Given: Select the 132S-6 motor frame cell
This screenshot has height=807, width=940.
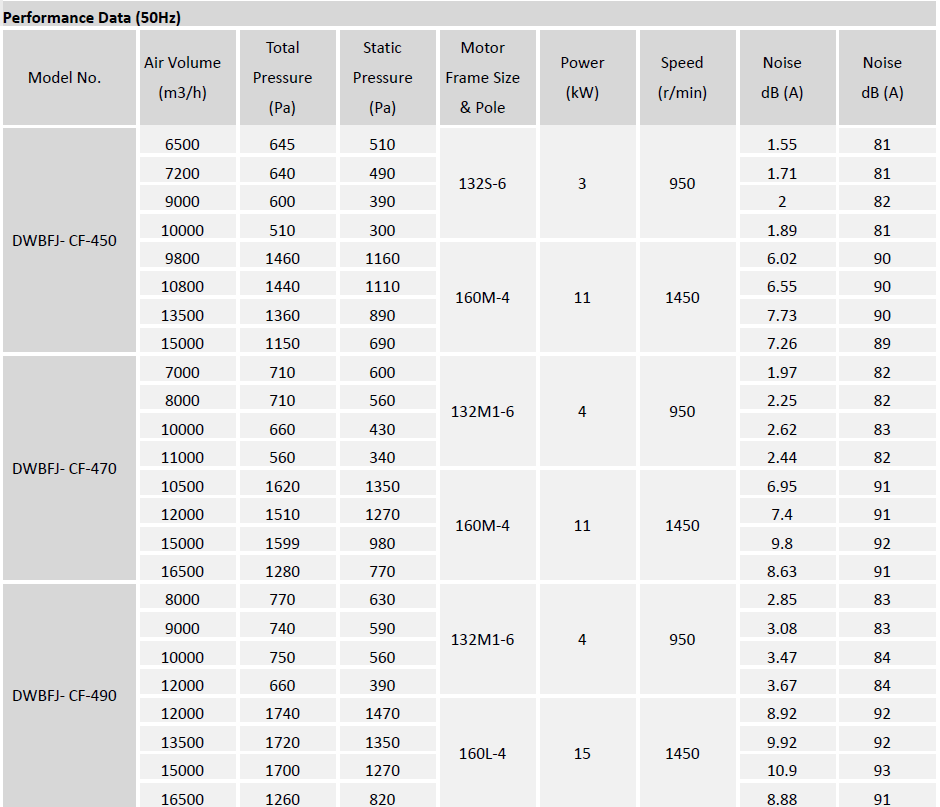Looking at the screenshot, I should [x=482, y=184].
